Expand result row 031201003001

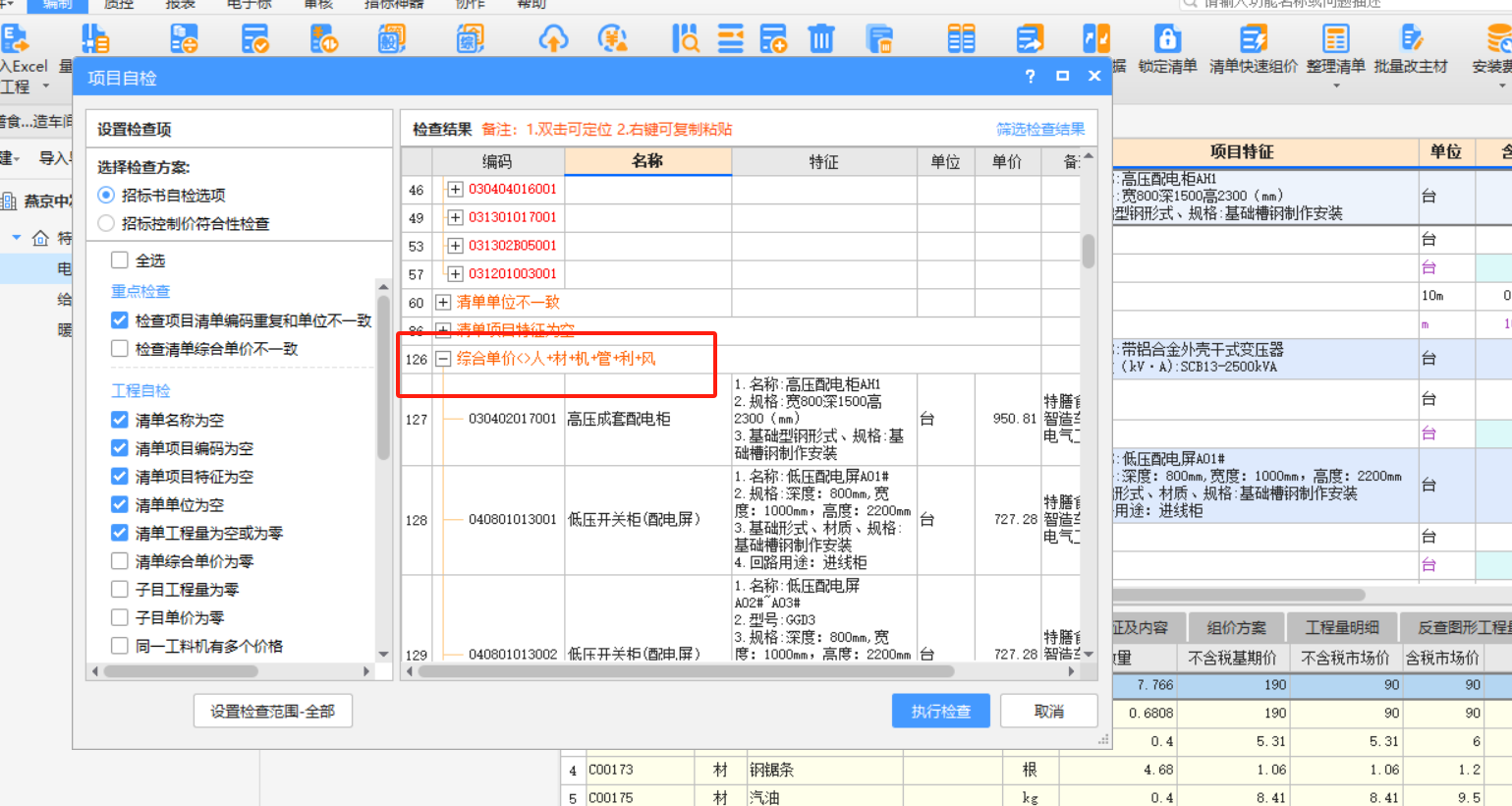[455, 273]
